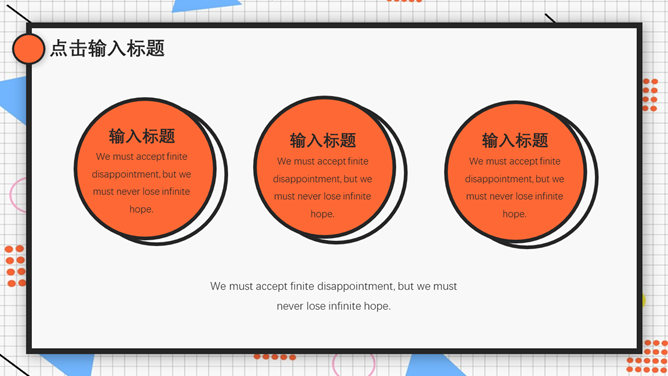Select the bottom caption starting with We must accept

point(334,296)
